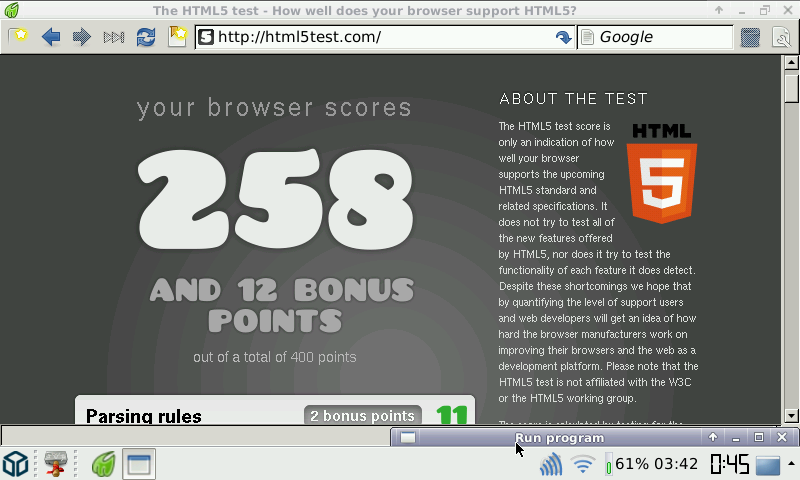Screen dimensions: 800x480
Task: Click the page vertical scrollbar thumb
Action: pos(791,88)
